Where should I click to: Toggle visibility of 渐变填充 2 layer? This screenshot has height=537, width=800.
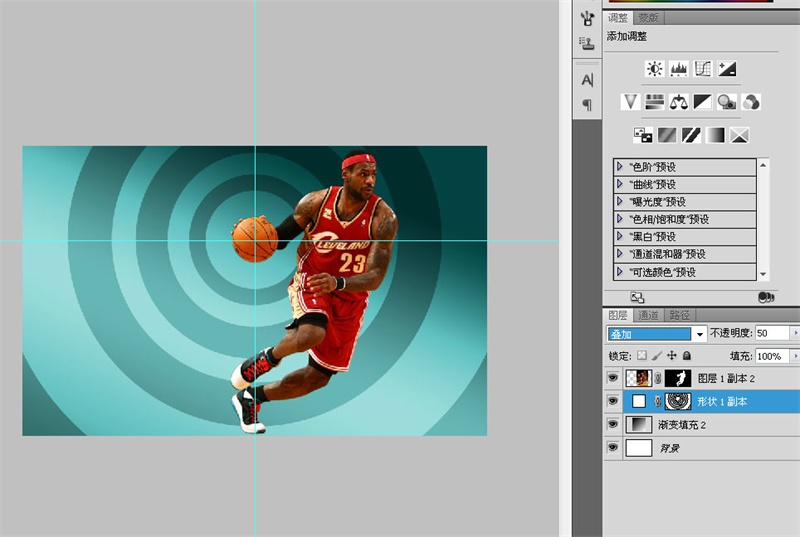pyautogui.click(x=613, y=424)
